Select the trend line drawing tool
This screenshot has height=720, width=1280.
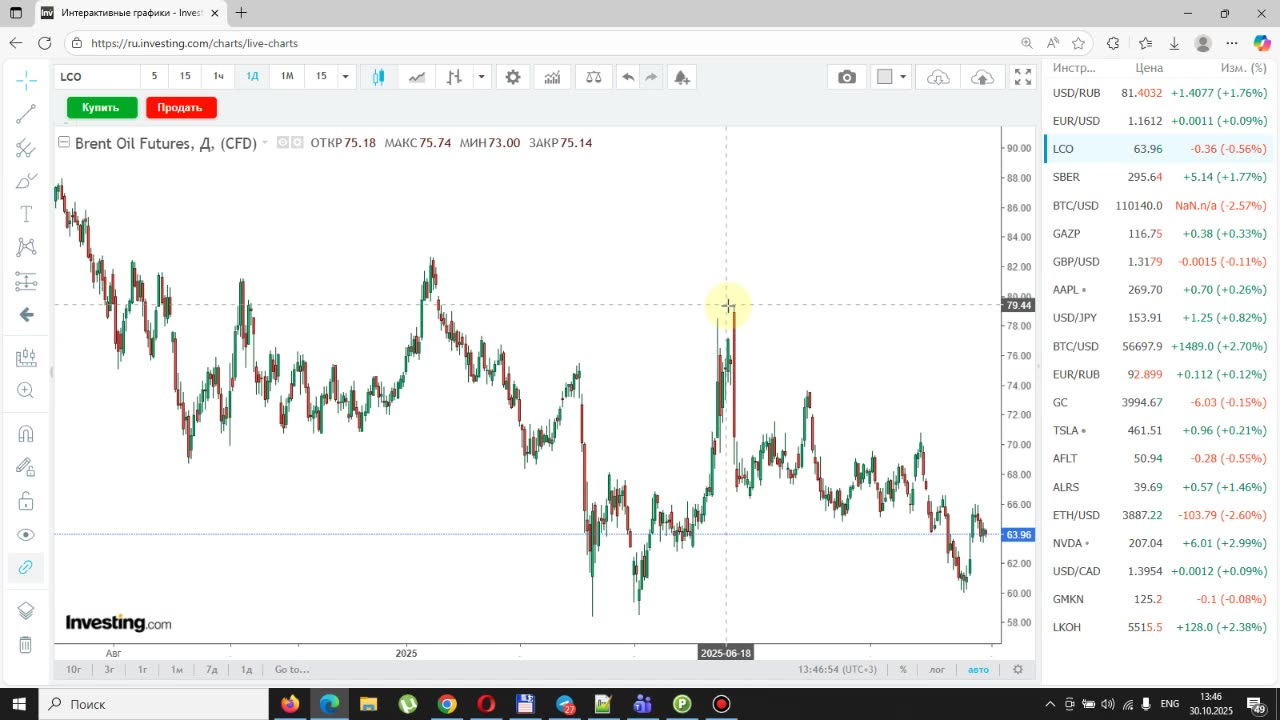click(26, 114)
